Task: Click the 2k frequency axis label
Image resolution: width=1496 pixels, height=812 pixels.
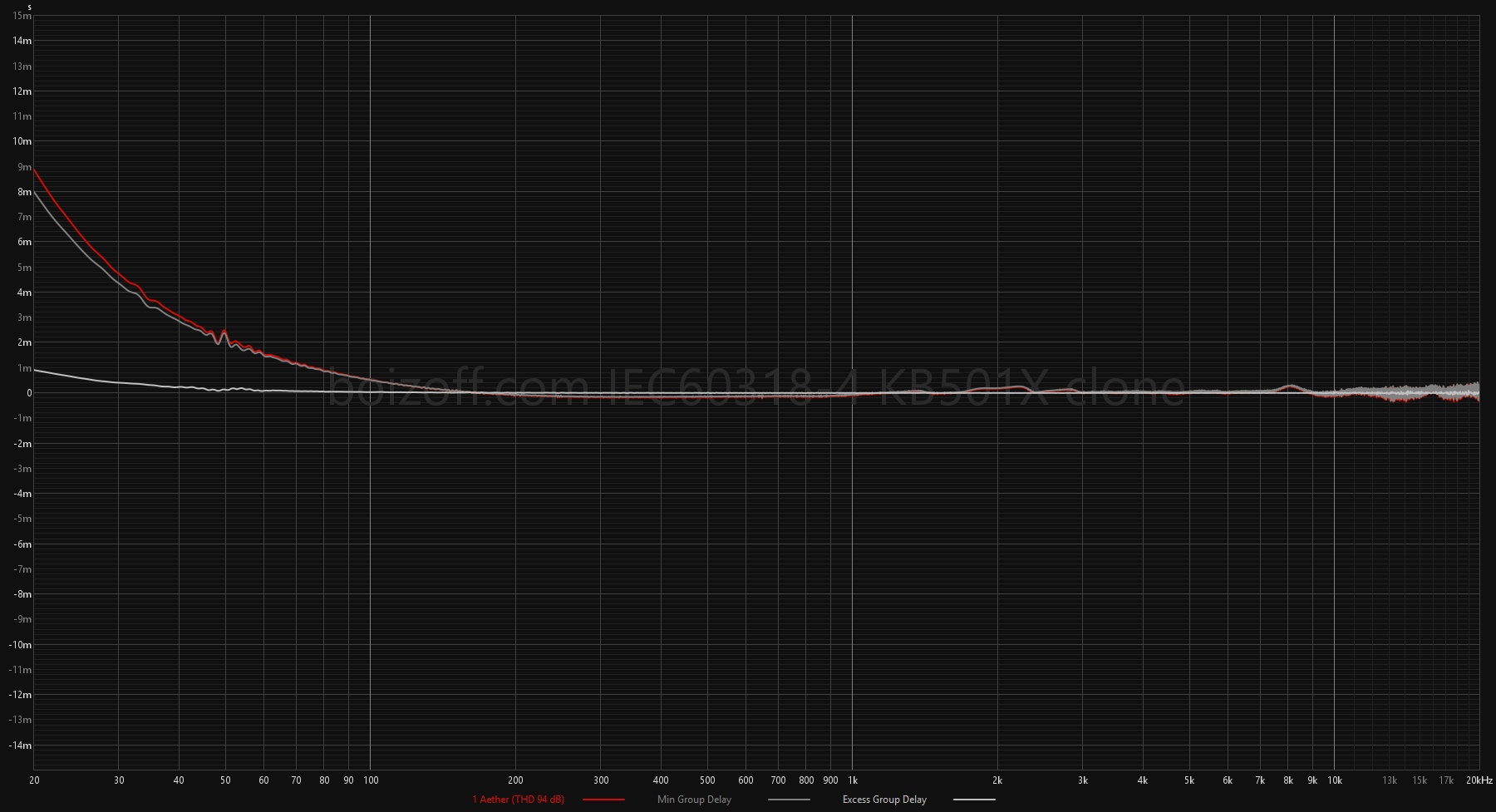Action: pyautogui.click(x=997, y=780)
